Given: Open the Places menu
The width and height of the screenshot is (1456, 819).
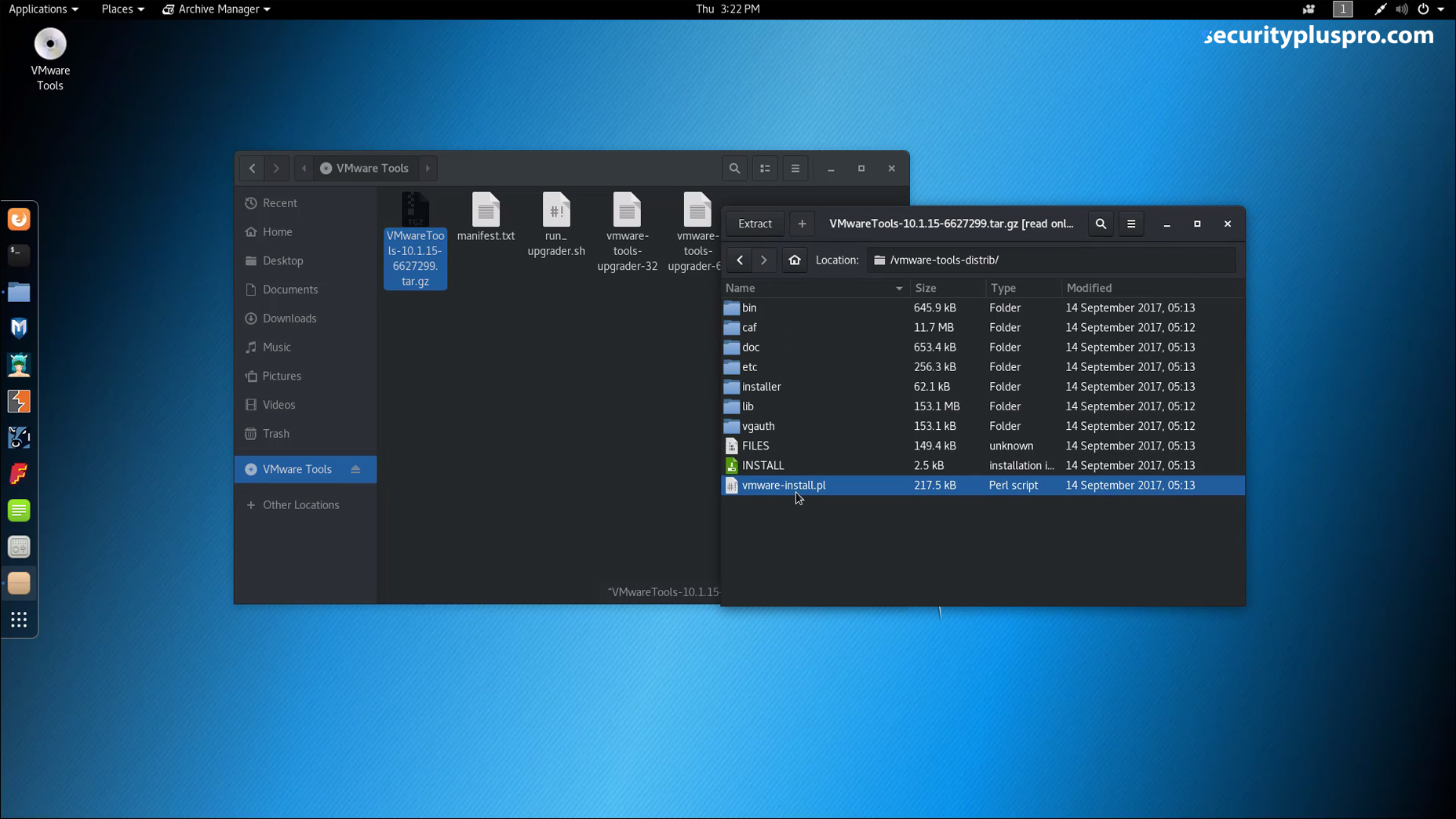Looking at the screenshot, I should (x=118, y=9).
